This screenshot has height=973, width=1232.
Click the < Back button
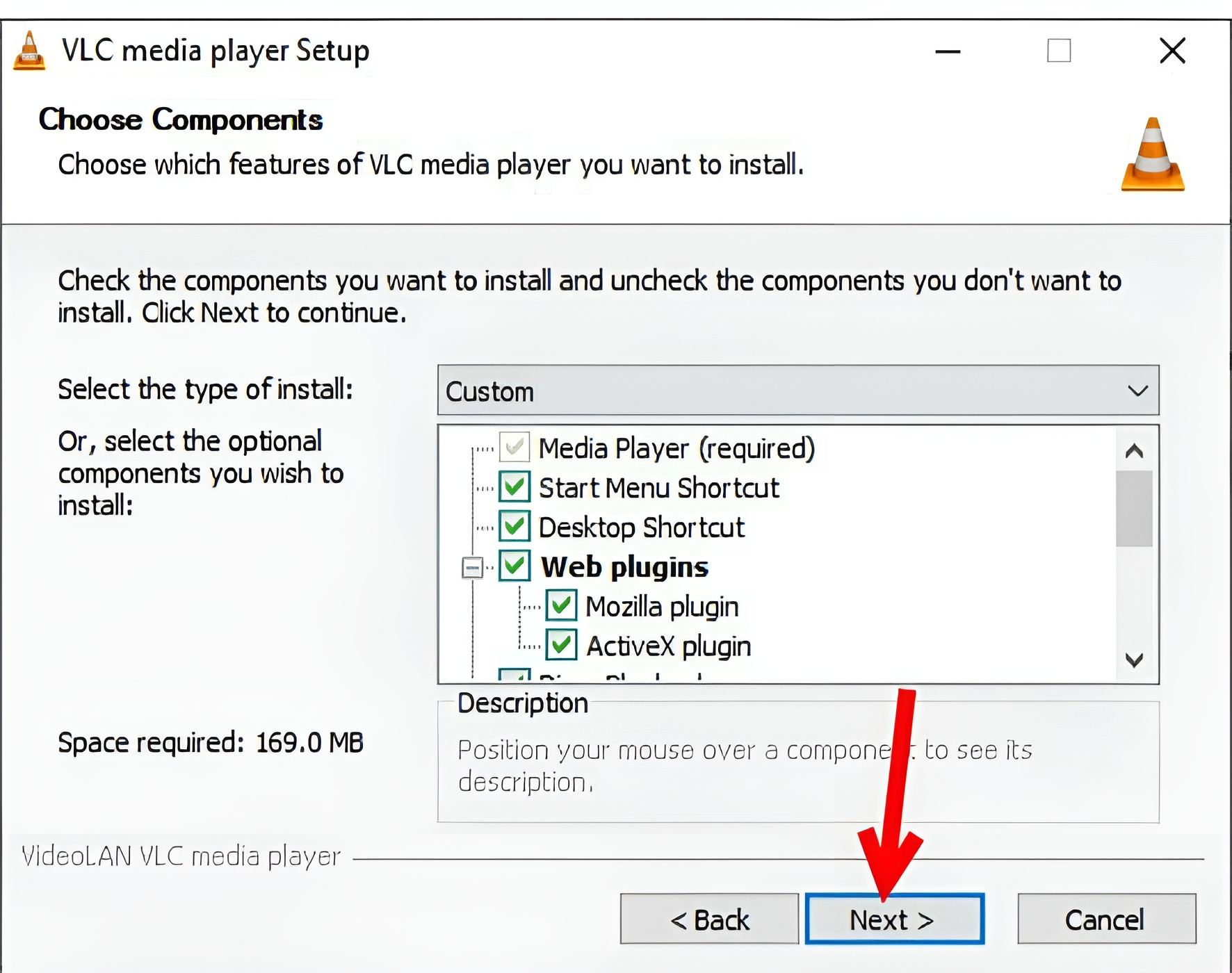(709, 919)
